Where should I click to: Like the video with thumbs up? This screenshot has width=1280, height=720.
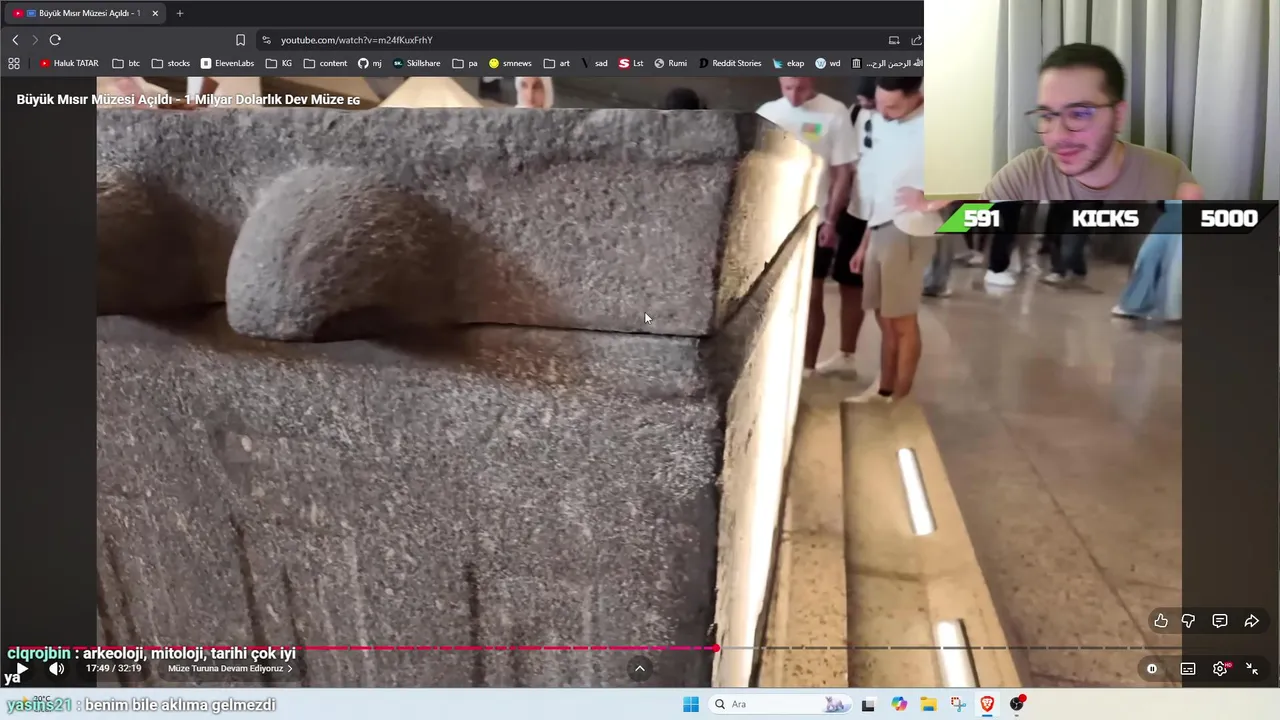pyautogui.click(x=1161, y=621)
